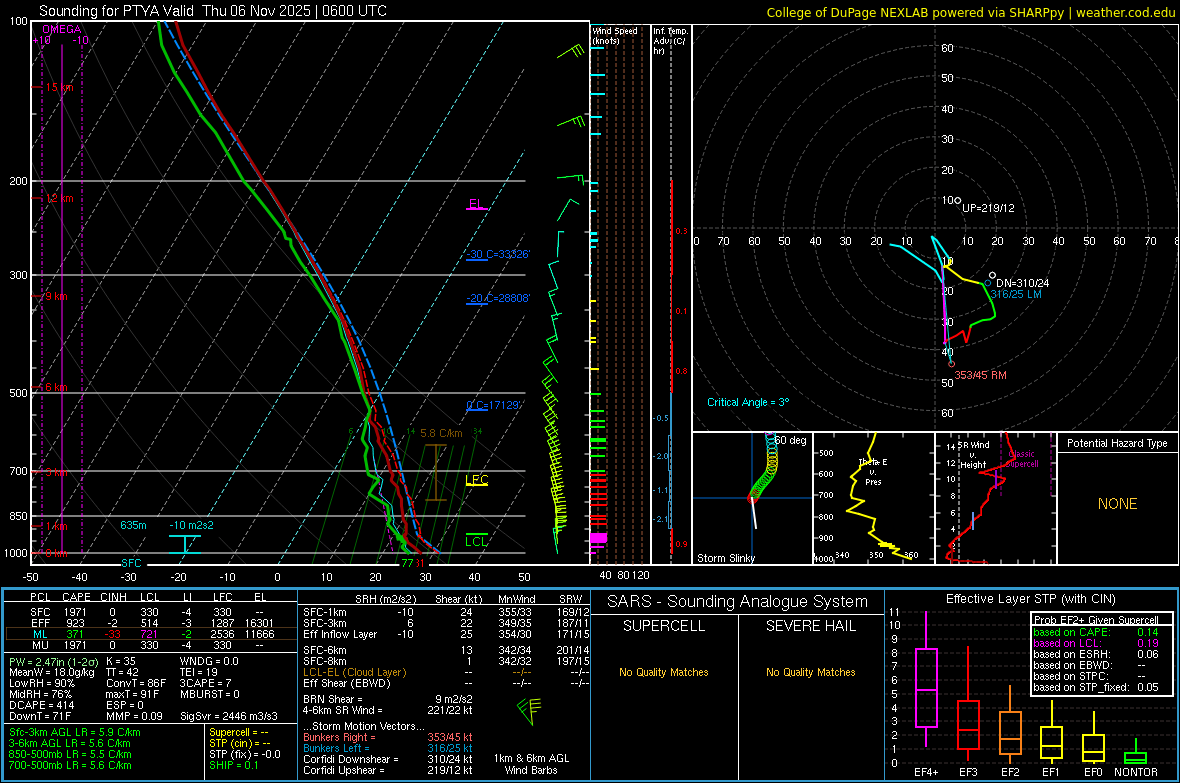Click the Effective Layer STP (with CIN) title
Viewport: 1180px width, 783px height.
click(1030, 599)
